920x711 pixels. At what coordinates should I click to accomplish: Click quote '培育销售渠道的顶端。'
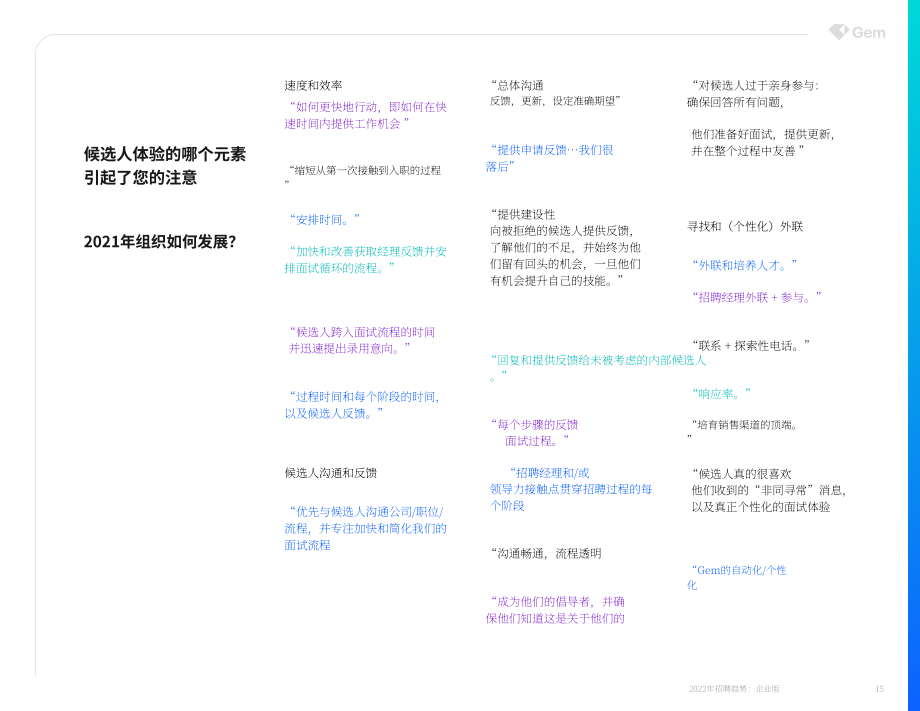[x=742, y=430]
